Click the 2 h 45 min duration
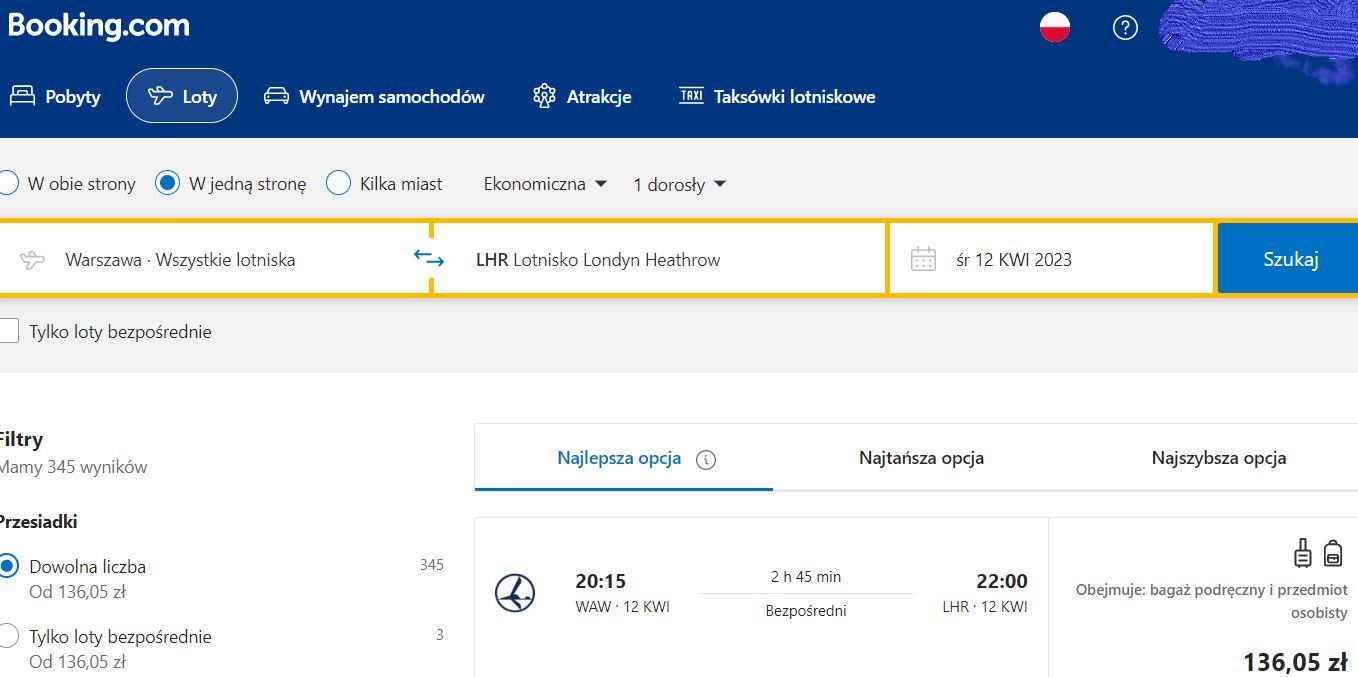1358x677 pixels. pyautogui.click(x=806, y=577)
